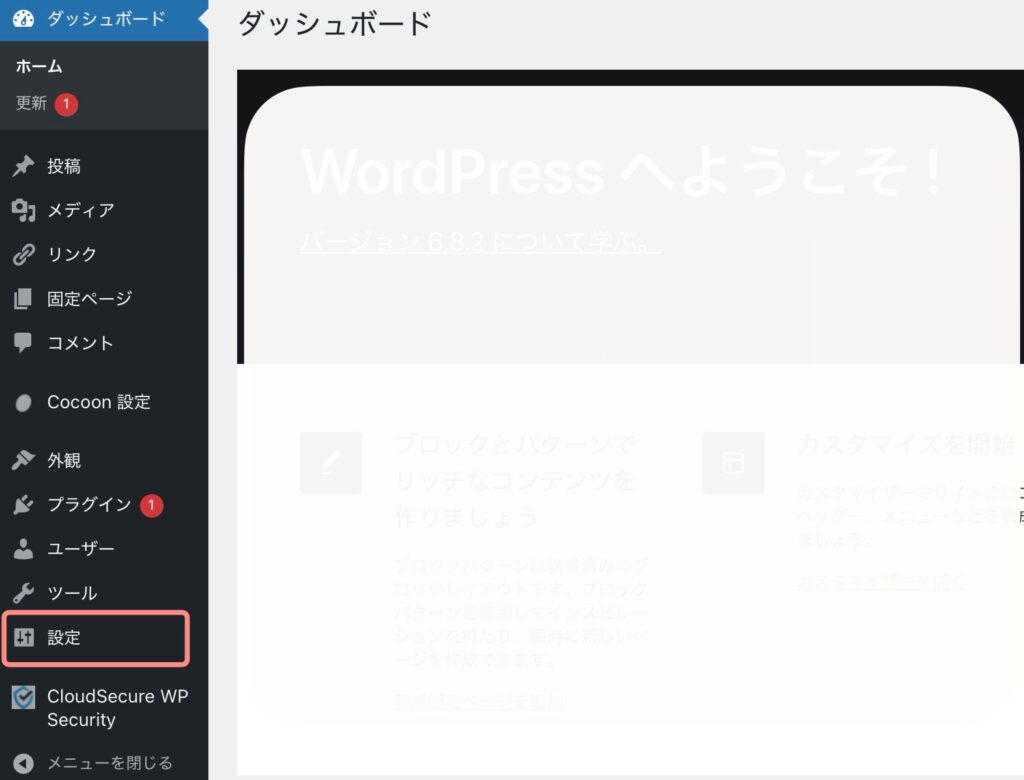This screenshot has height=780, width=1024.
Task: Click the ダッシュボード page heading
Action: 334,24
